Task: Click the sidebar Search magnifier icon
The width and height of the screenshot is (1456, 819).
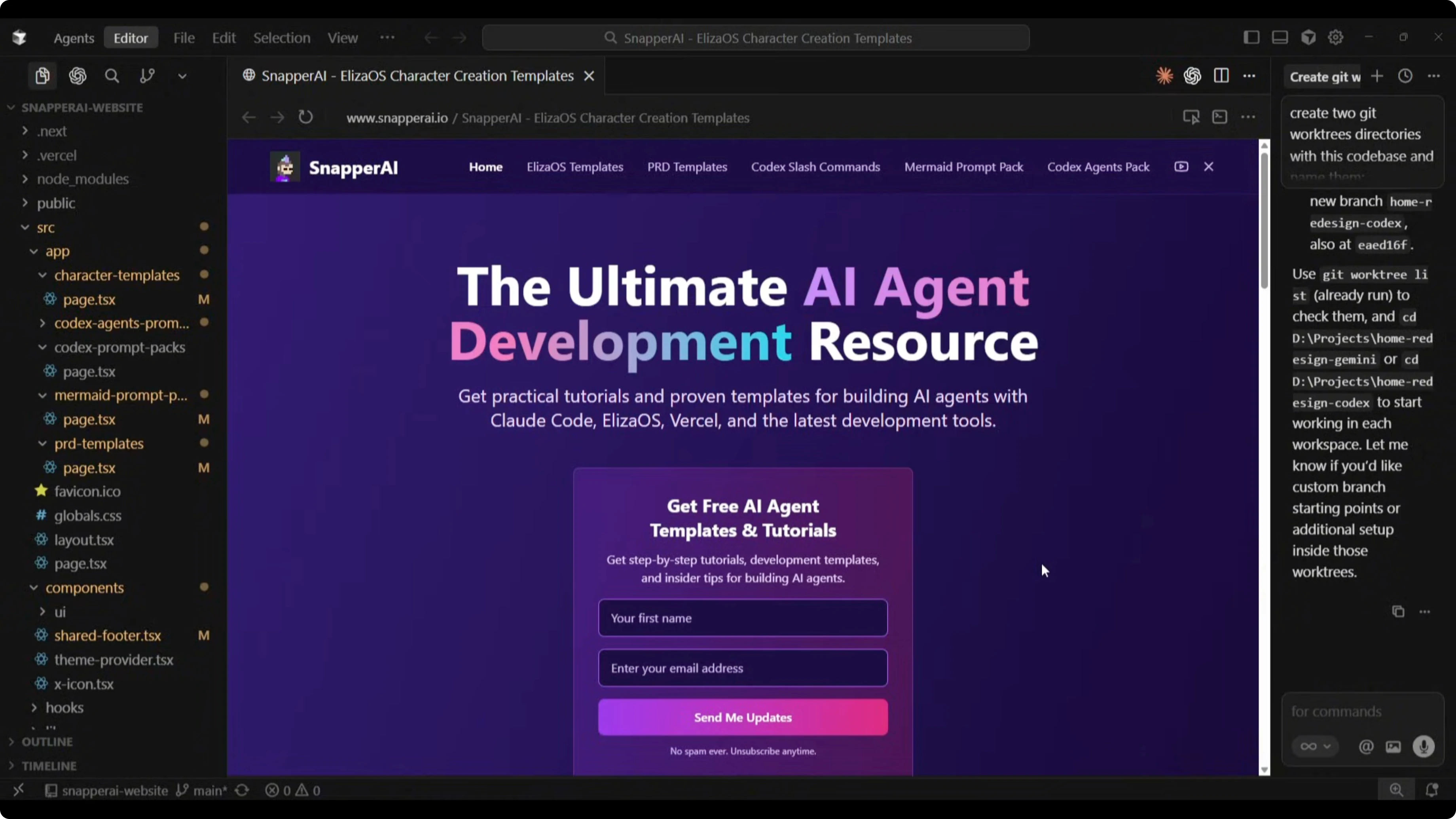Action: pyautogui.click(x=112, y=76)
